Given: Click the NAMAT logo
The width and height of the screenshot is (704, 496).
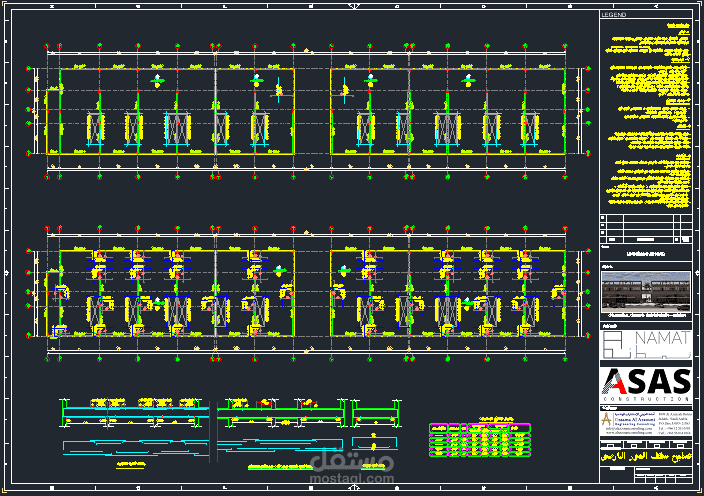Looking at the screenshot, I should tap(646, 344).
